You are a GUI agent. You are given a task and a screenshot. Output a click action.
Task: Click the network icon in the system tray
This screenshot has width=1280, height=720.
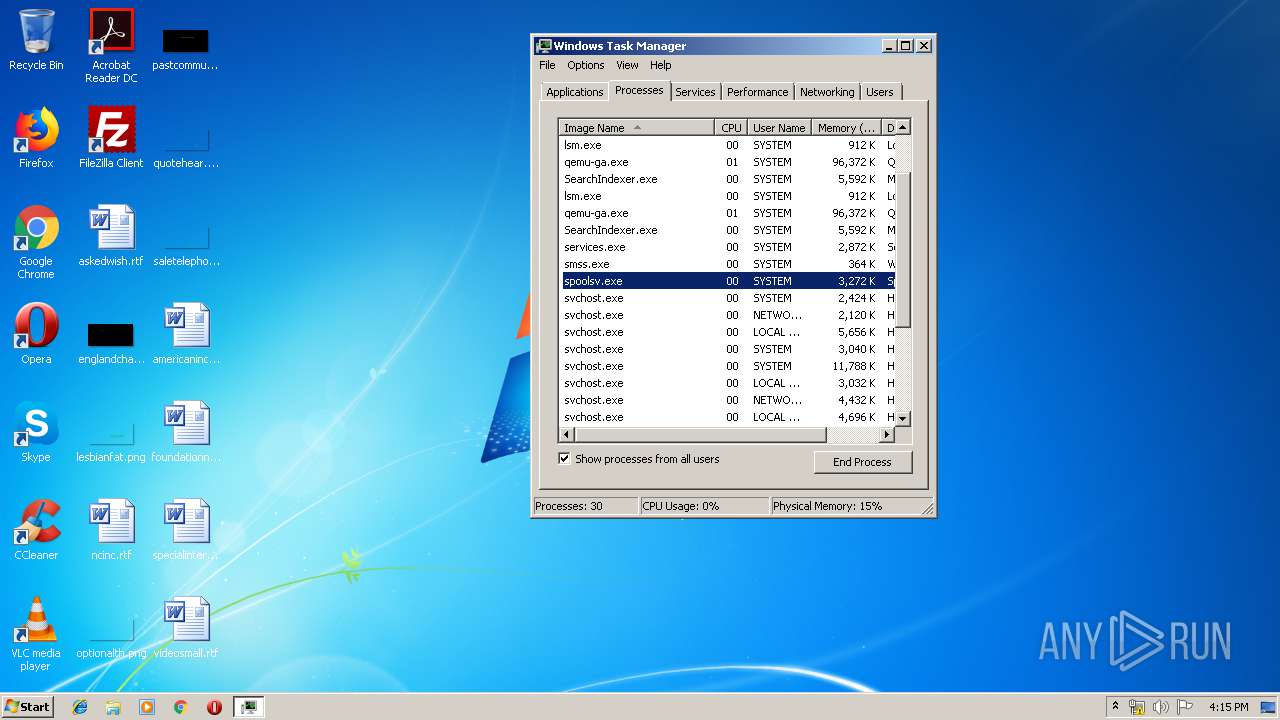pos(1137,707)
